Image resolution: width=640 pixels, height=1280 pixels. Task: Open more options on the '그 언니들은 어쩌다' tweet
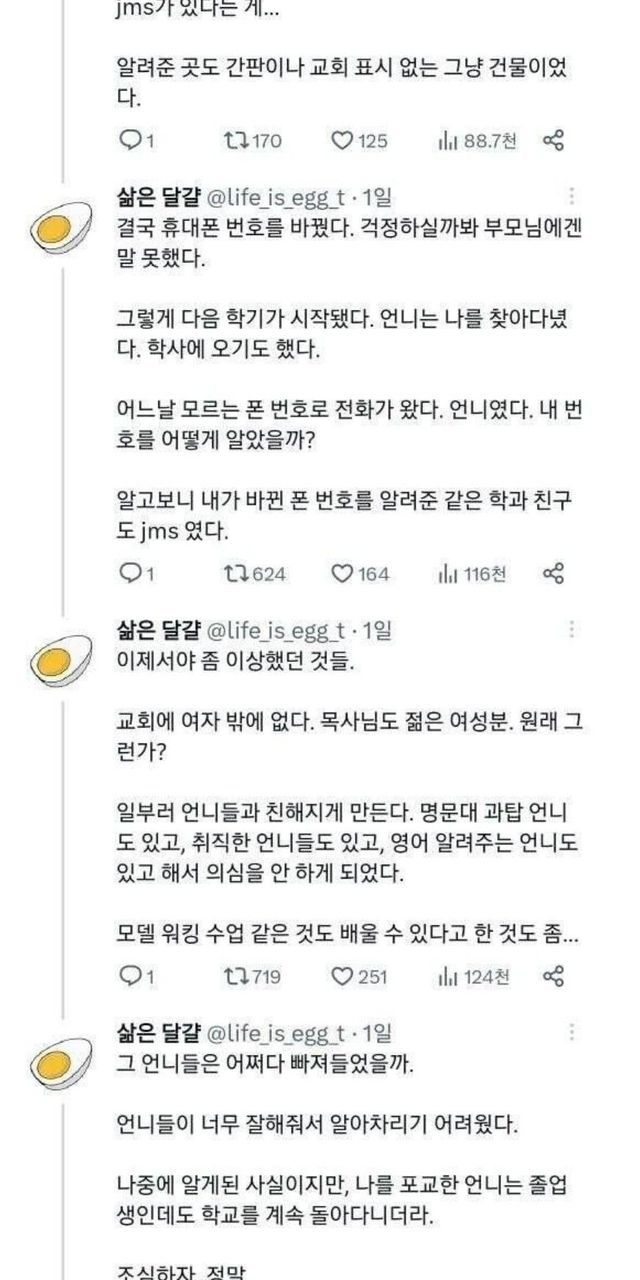tap(571, 1031)
